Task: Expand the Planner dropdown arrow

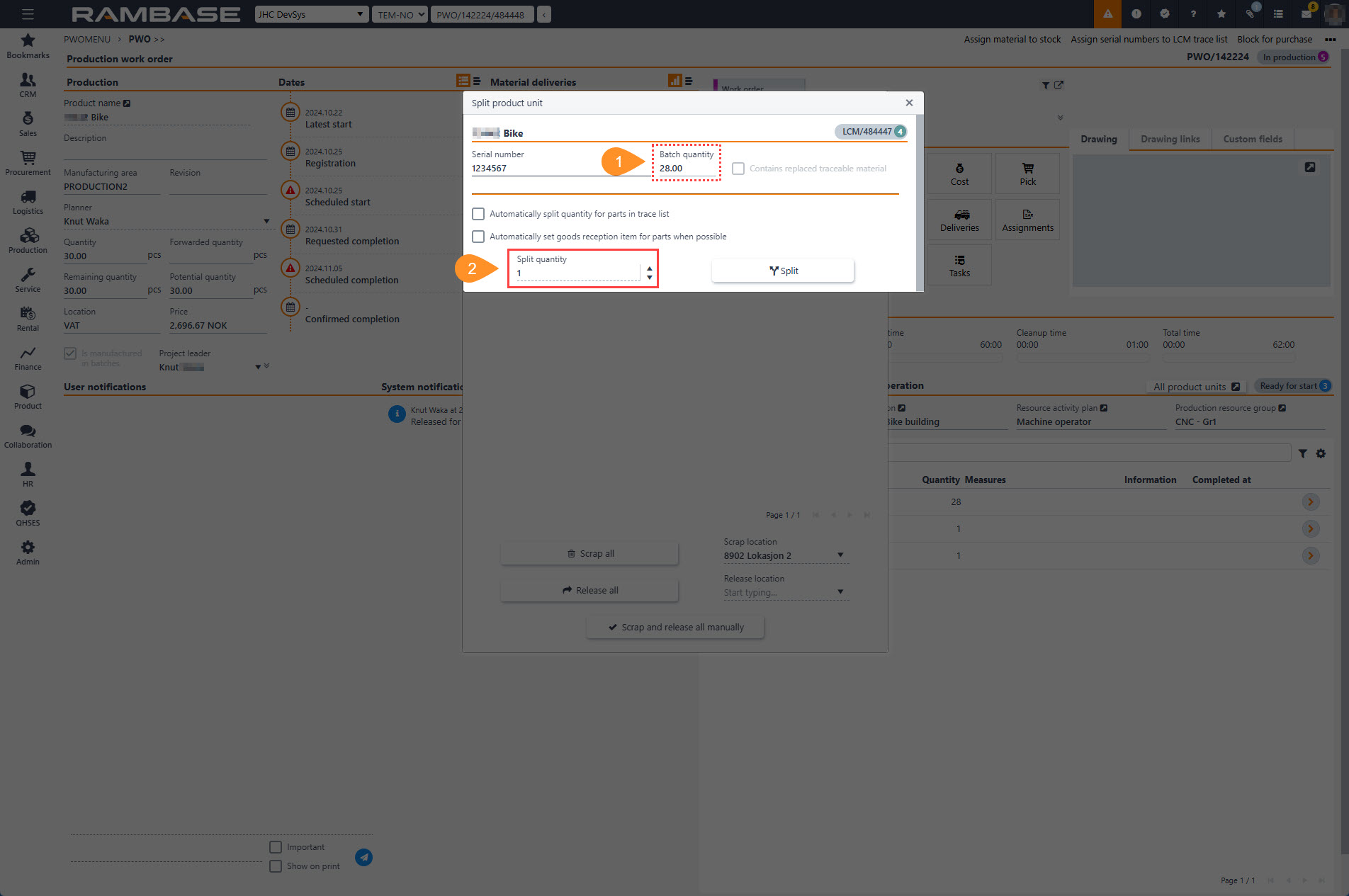Action: (x=266, y=222)
